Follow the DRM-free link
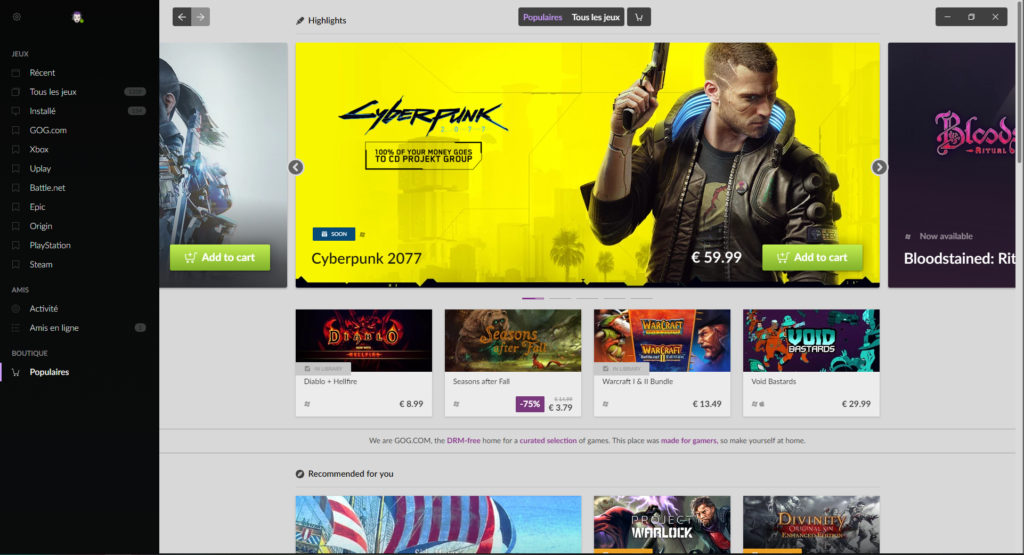 click(x=463, y=441)
